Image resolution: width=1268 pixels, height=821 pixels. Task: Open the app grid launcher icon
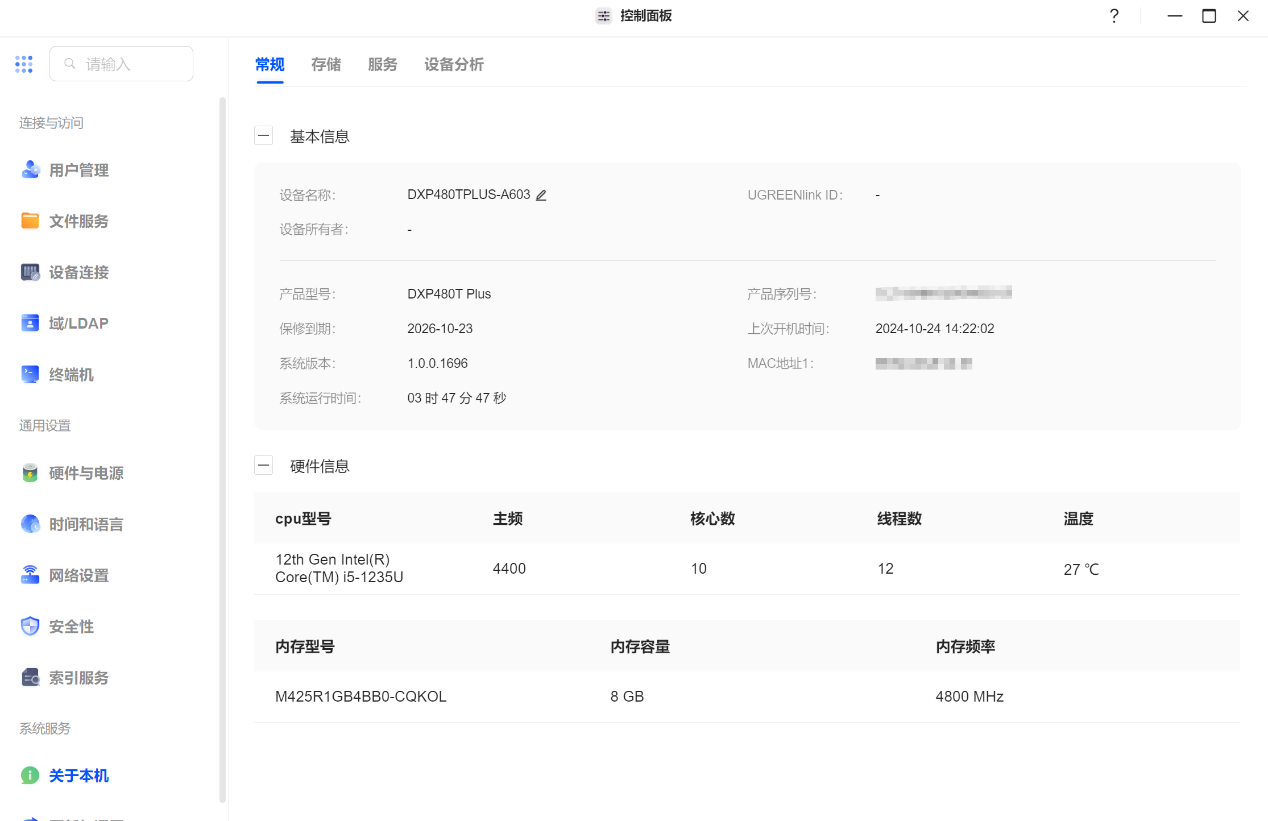tap(24, 64)
